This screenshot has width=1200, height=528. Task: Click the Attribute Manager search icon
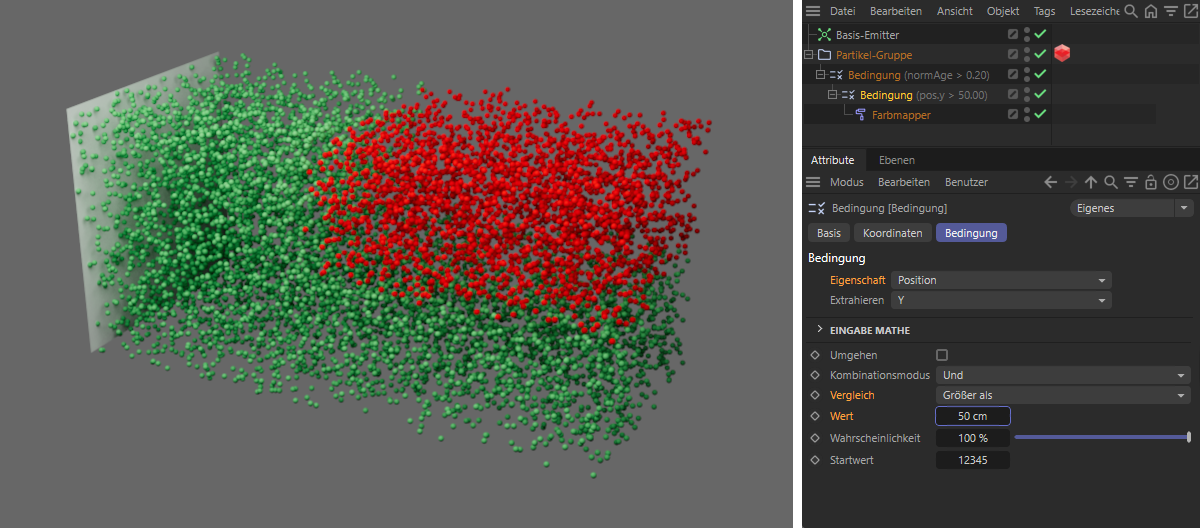point(1111,182)
